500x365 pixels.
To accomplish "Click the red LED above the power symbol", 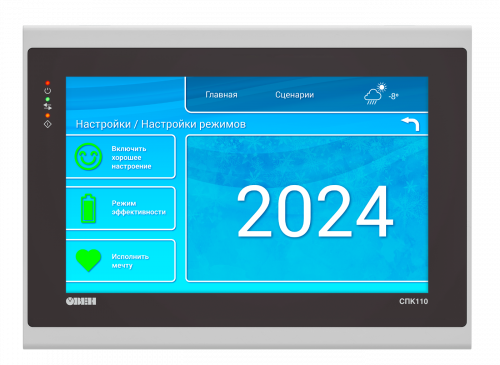I will tap(48, 83).
